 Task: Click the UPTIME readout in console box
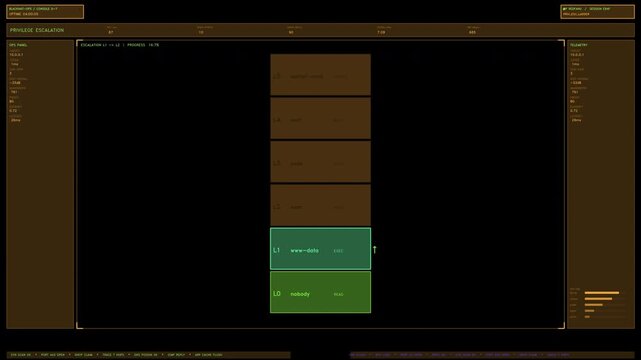(24, 14)
